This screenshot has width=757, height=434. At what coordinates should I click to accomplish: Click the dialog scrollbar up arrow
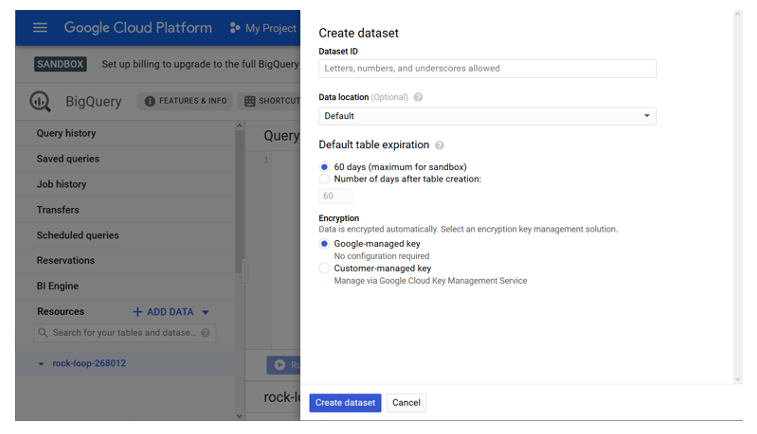pos(737,14)
